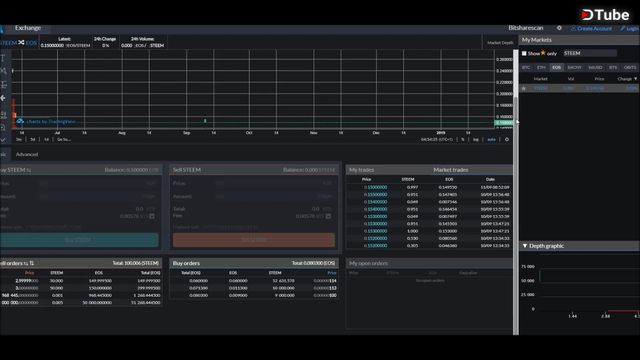Toggle auto scale on chart

pos(491,140)
